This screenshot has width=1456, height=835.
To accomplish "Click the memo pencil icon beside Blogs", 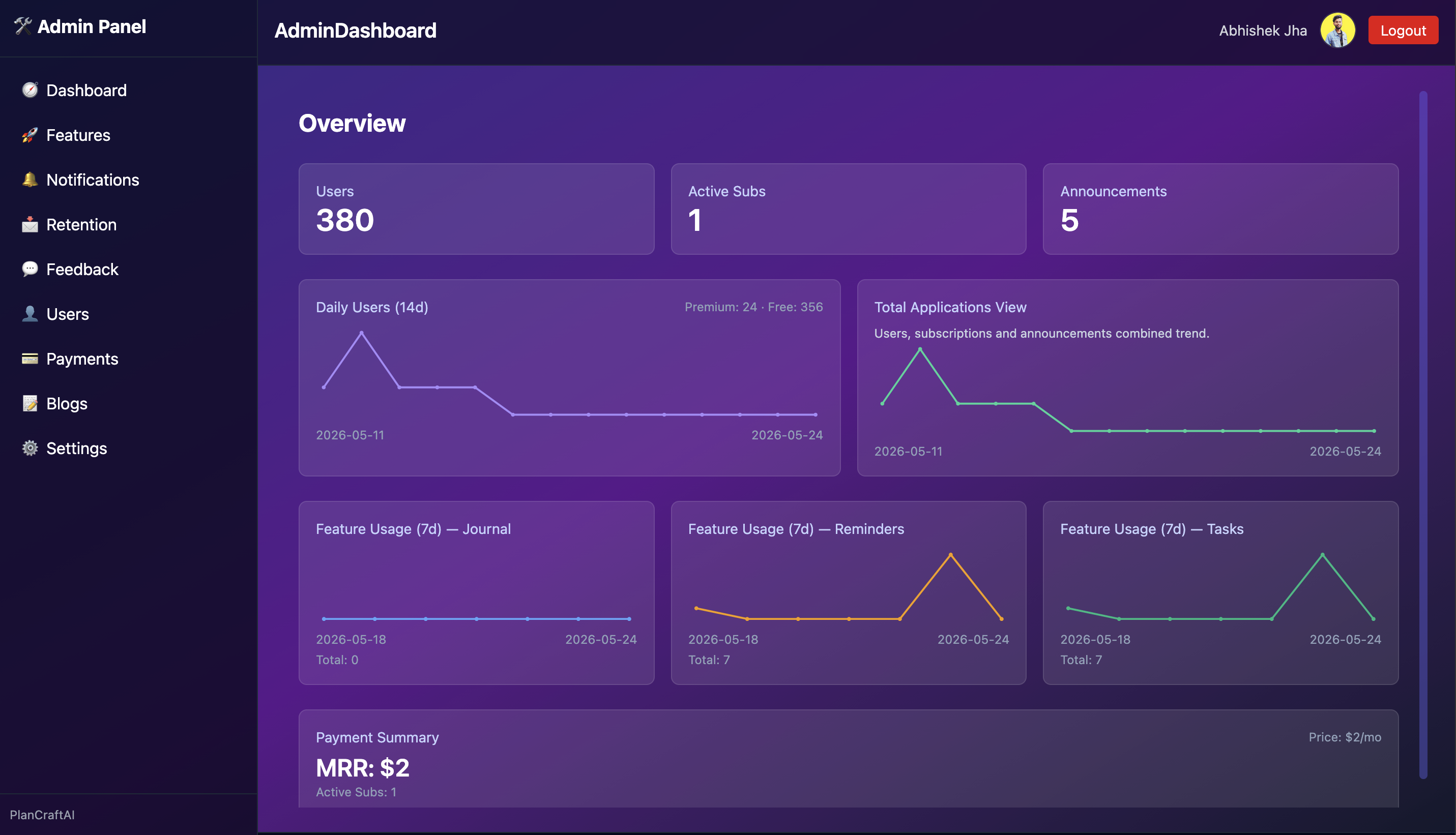I will click(x=30, y=403).
